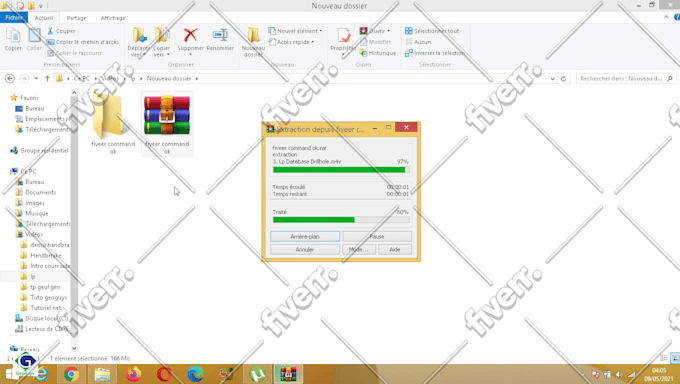Go back with the back arrow
Viewport: 680px width, 384px height.
10,79
